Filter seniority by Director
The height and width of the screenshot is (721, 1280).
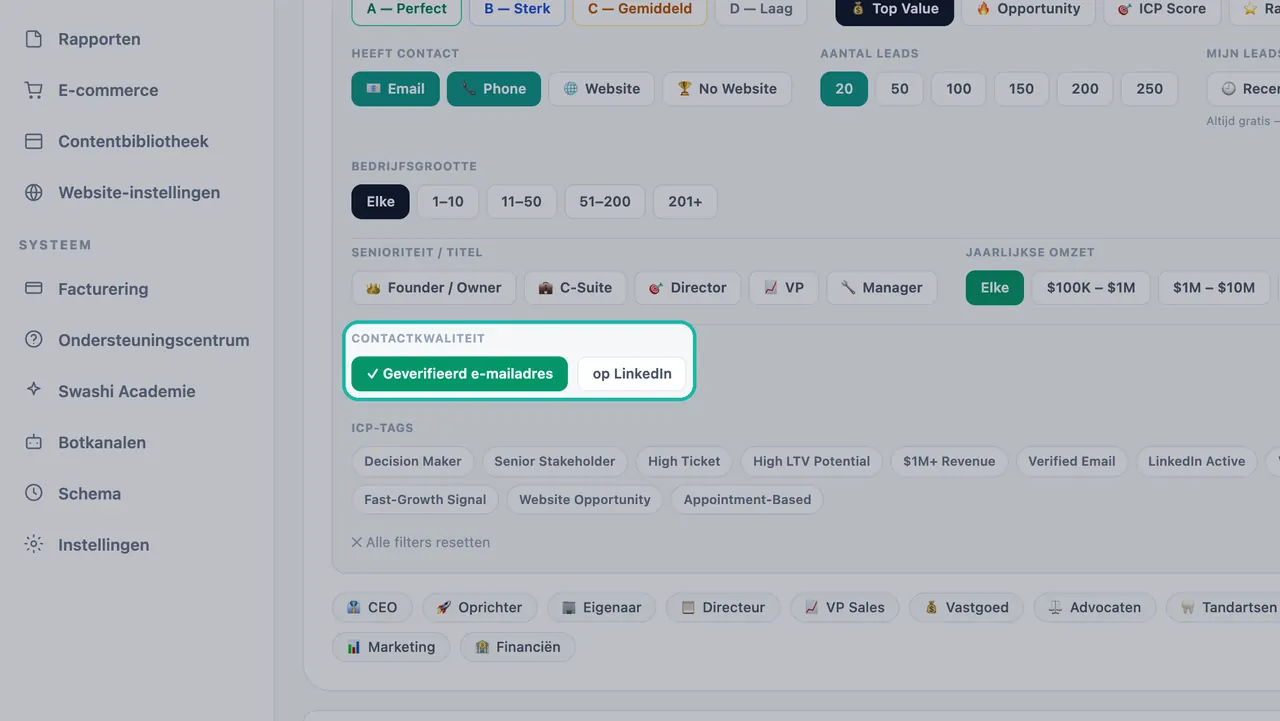click(x=687, y=288)
